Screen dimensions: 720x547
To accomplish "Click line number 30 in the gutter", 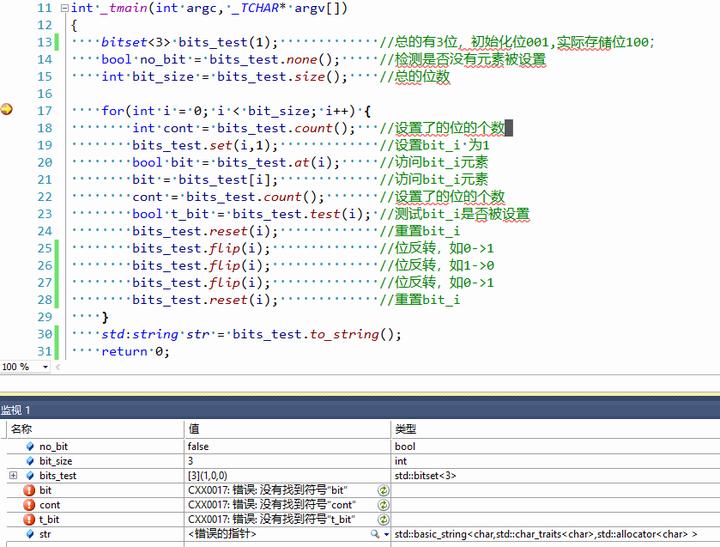I will click(45, 334).
